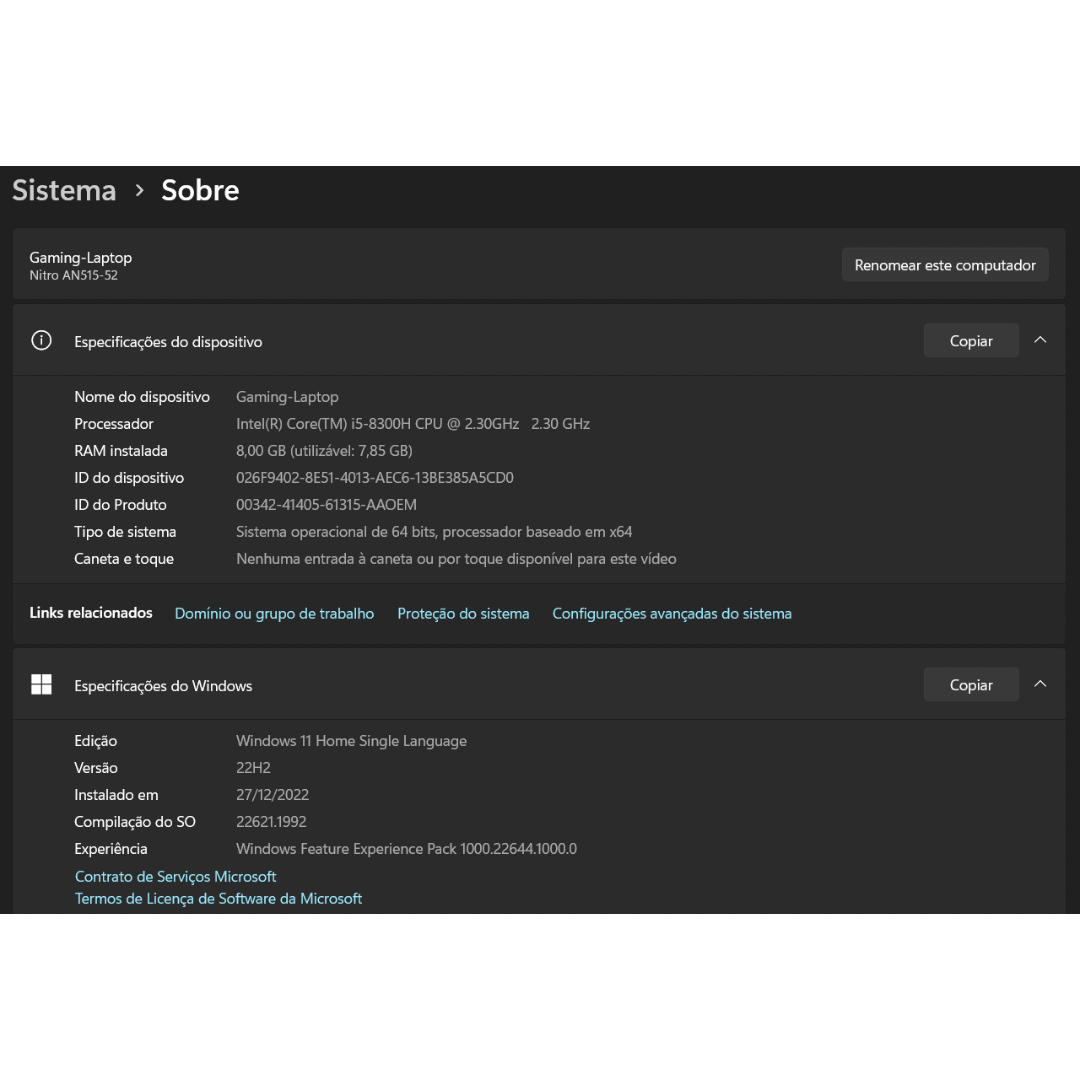Image resolution: width=1080 pixels, height=1080 pixels.
Task: Collapse the Especificações do Windows section
Action: 1040,685
